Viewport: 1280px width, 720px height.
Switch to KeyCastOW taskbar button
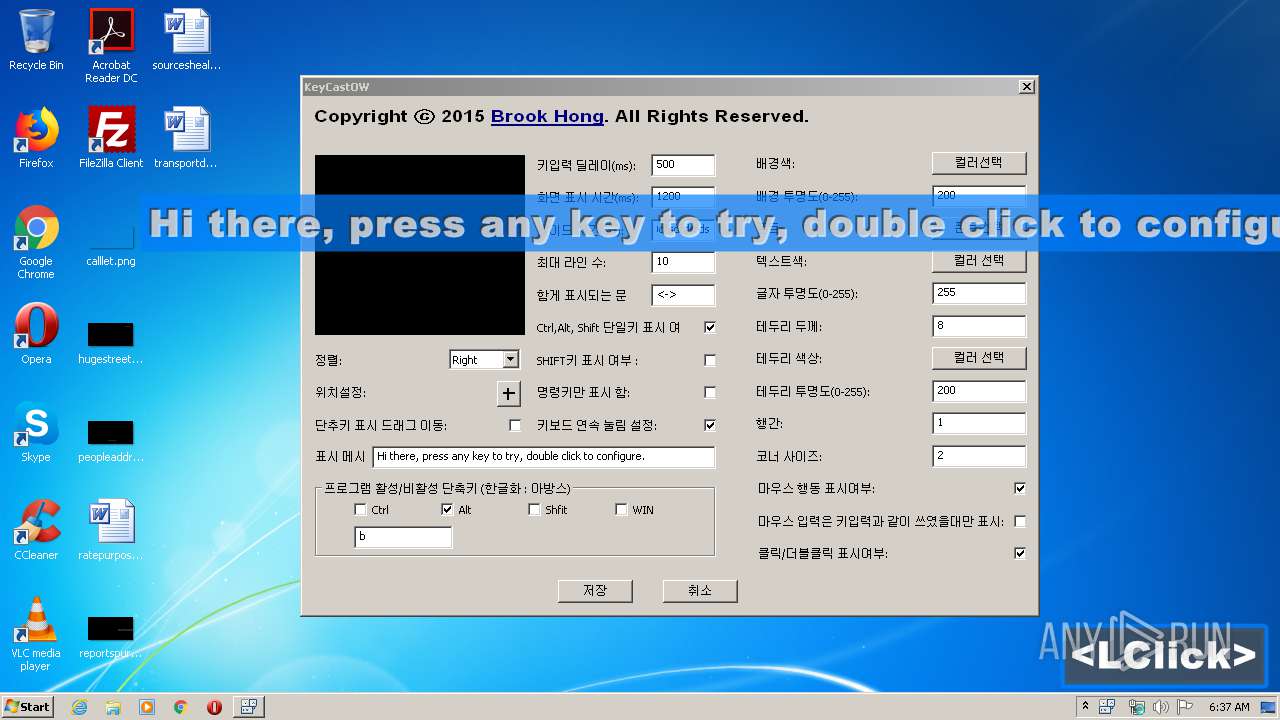[x=248, y=707]
